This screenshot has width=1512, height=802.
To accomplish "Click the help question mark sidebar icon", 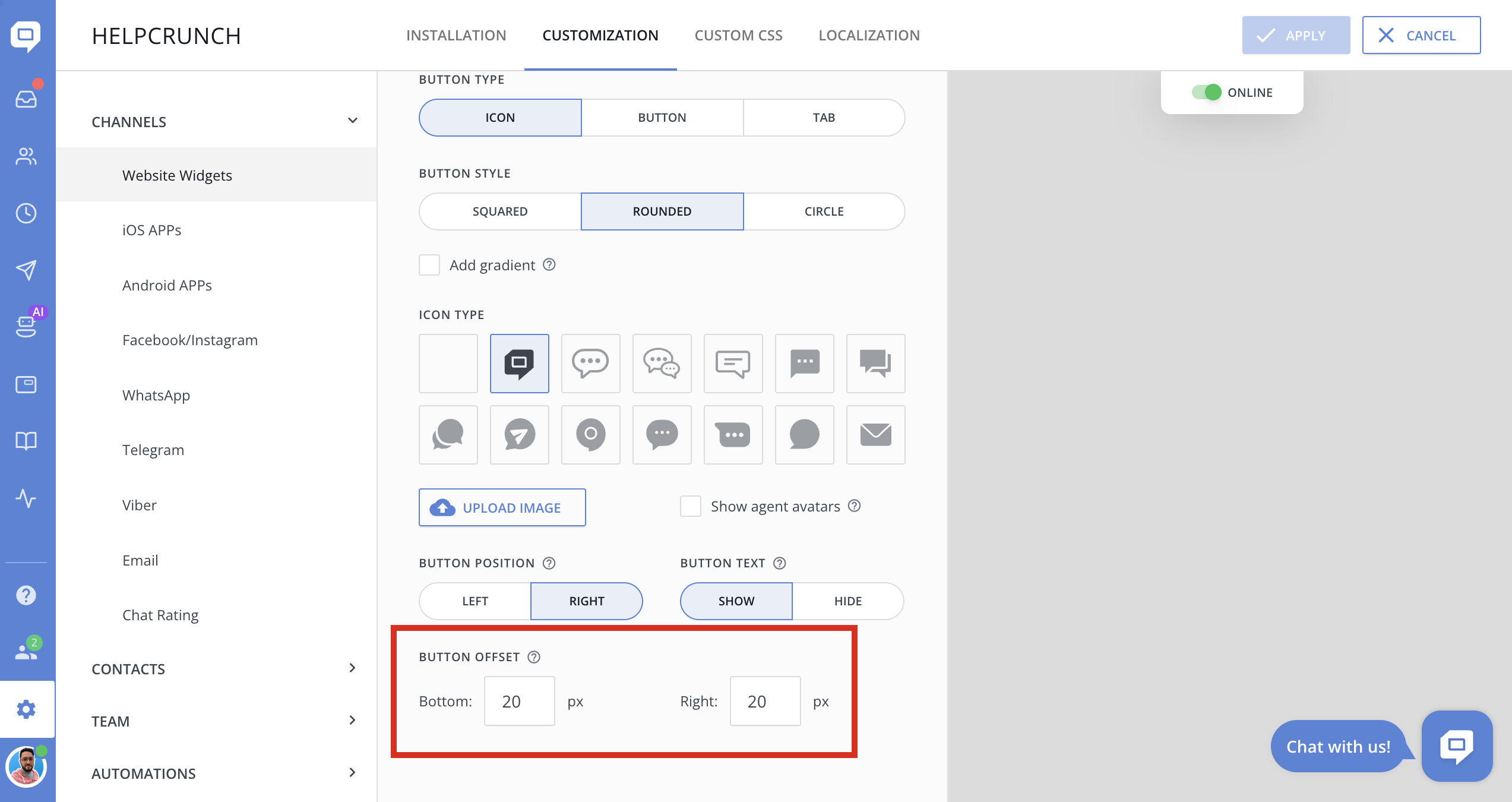I will pyautogui.click(x=26, y=595).
